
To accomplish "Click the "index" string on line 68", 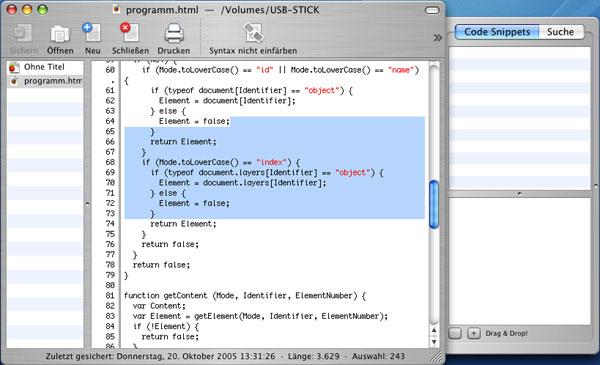I will click(271, 162).
